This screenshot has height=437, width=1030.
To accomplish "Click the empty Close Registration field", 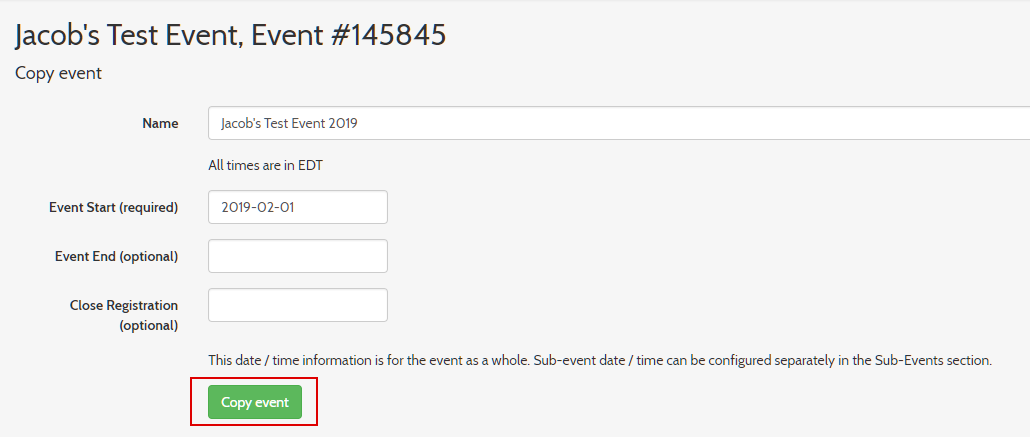I will coord(297,305).
